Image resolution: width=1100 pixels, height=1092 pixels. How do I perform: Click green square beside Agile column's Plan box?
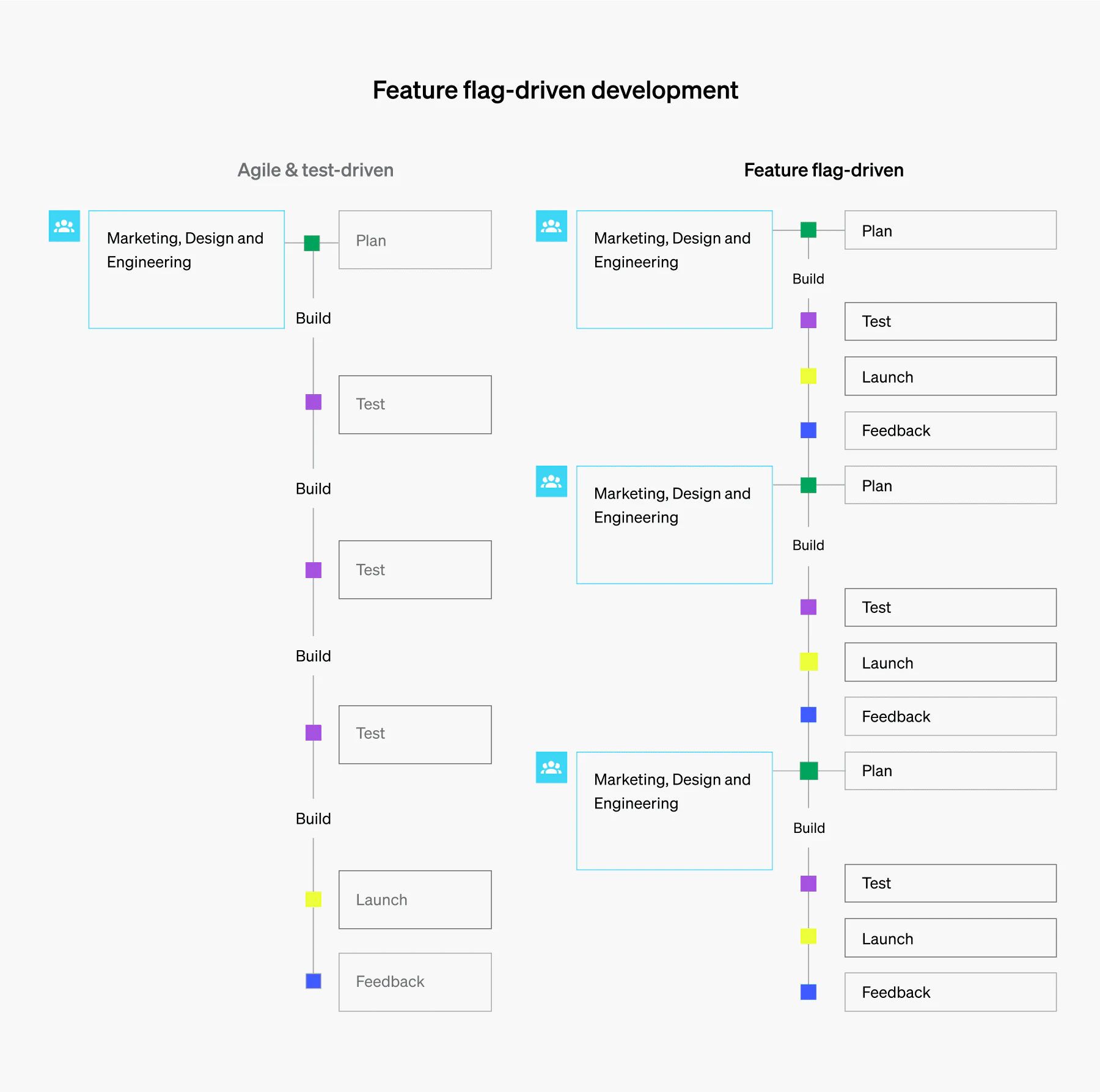click(x=312, y=243)
